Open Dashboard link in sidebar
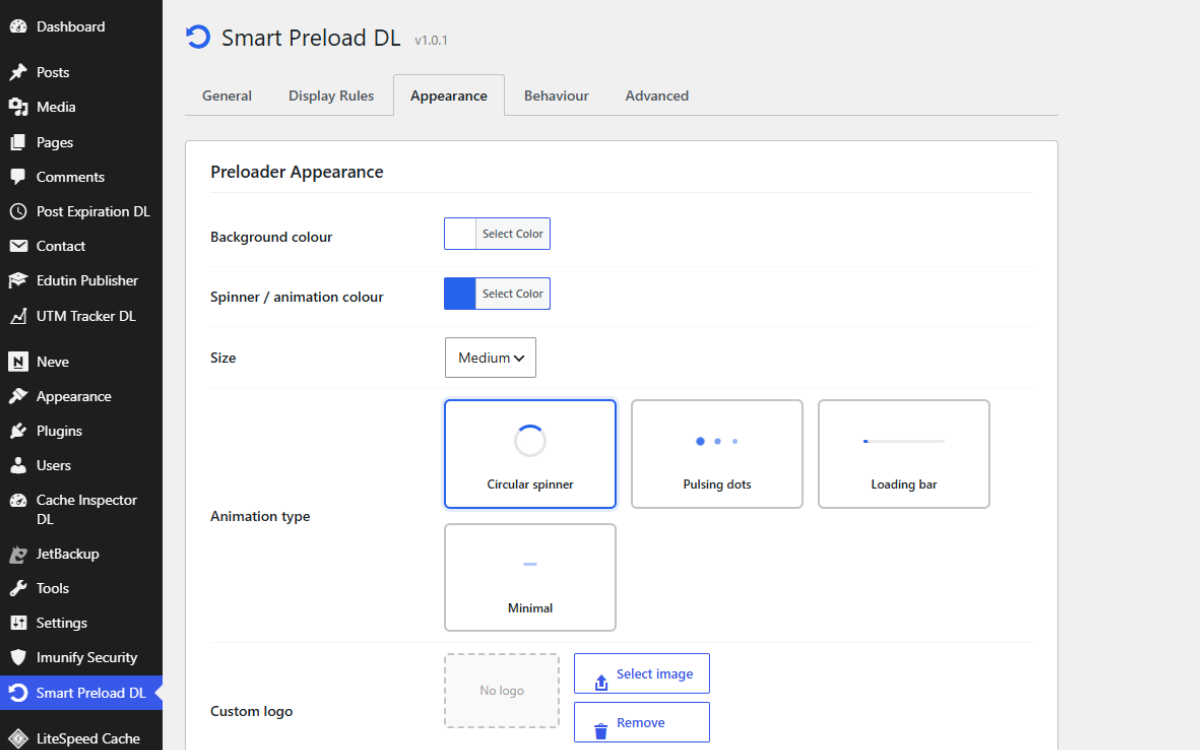This screenshot has height=750, width=1200. 81,27
